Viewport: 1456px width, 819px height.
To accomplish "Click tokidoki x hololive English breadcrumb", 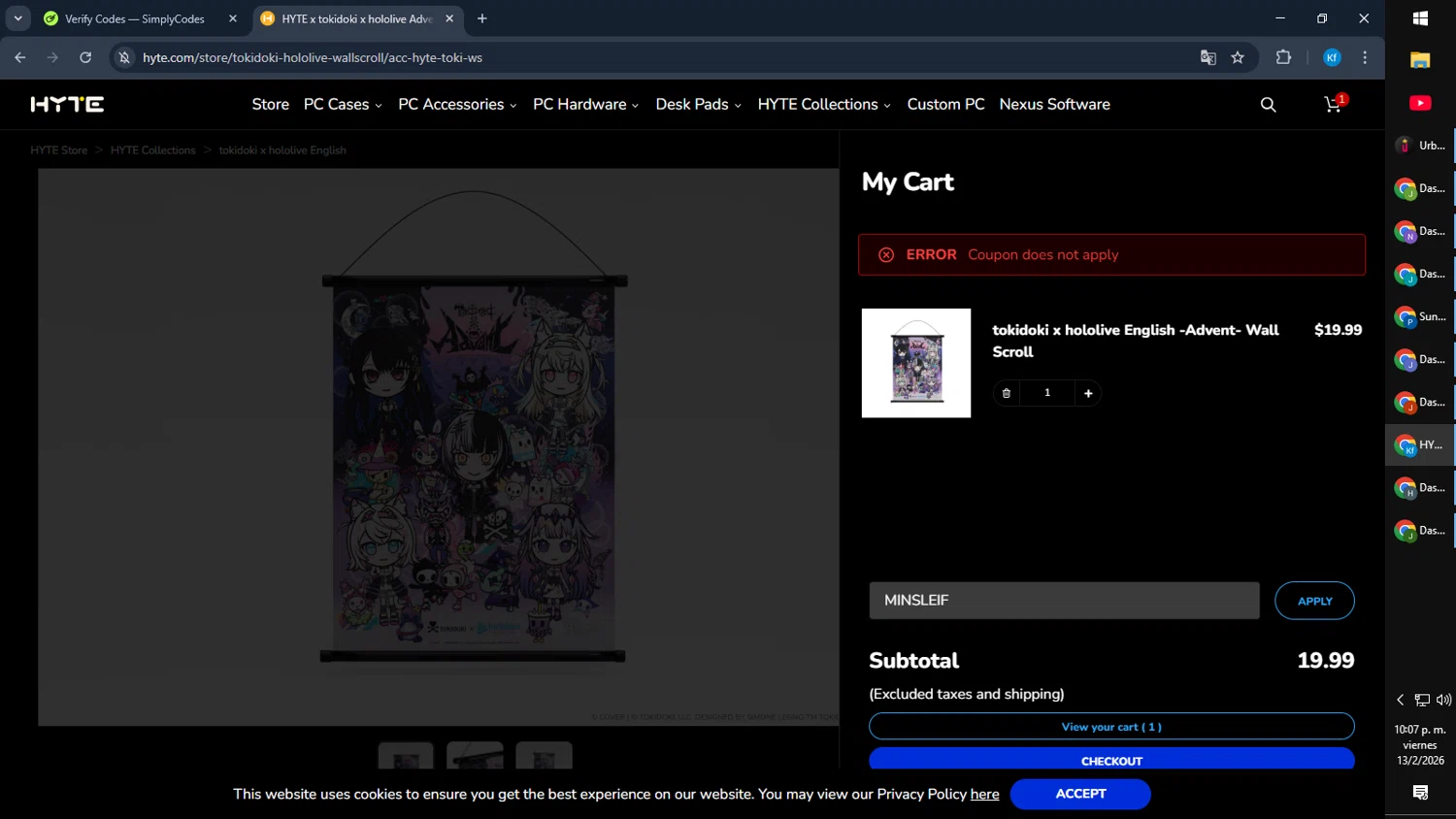I will point(282,150).
